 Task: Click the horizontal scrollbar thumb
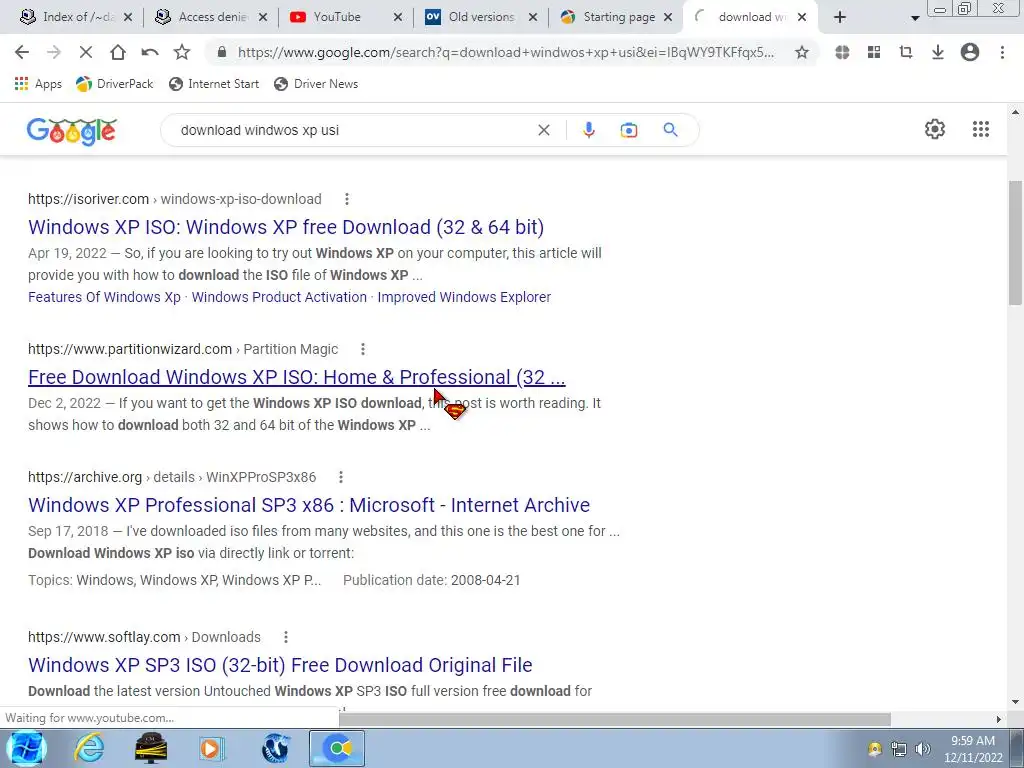615,719
